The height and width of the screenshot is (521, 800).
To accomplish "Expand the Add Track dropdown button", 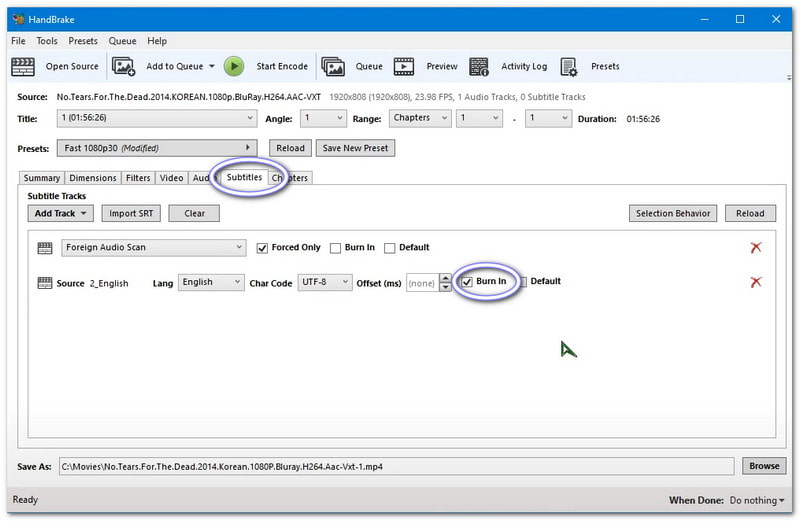I will (x=62, y=213).
